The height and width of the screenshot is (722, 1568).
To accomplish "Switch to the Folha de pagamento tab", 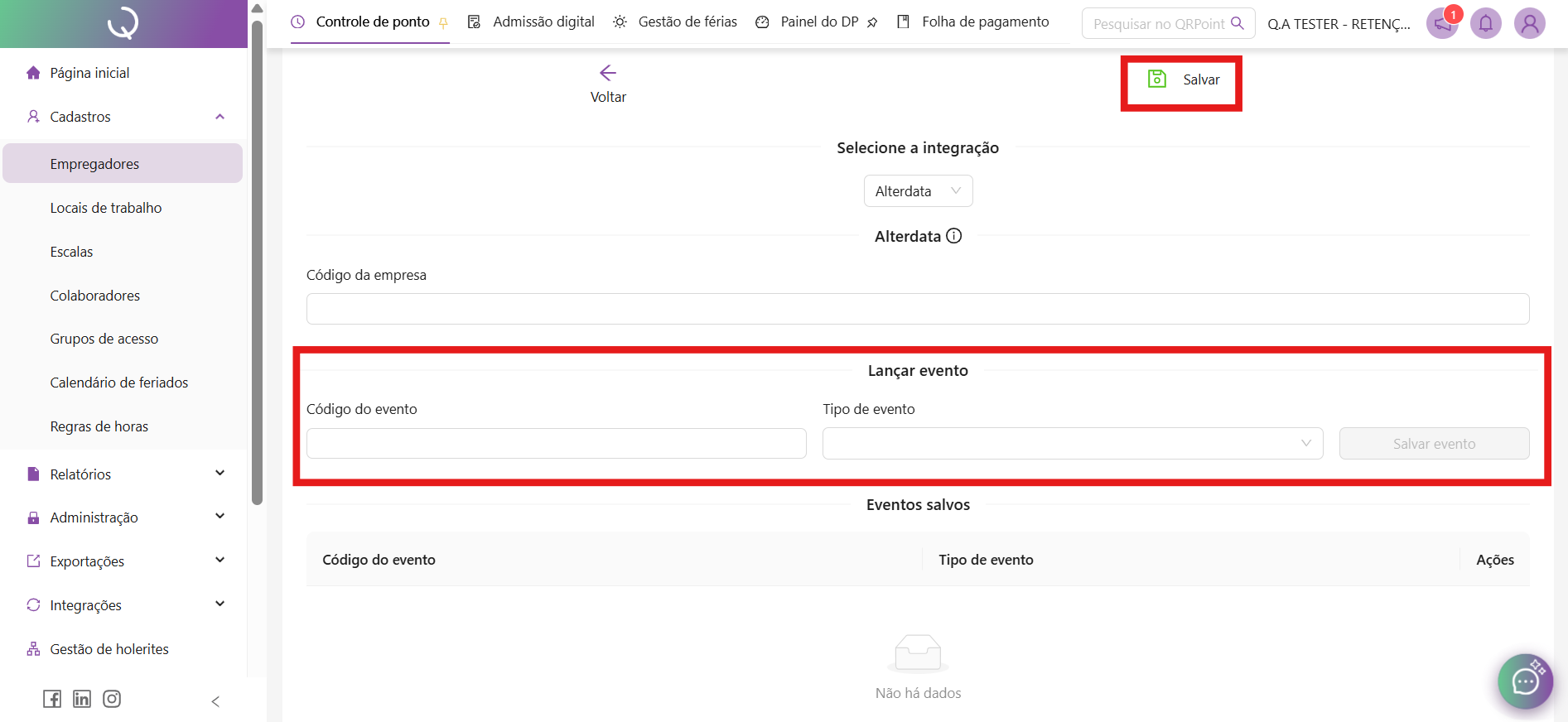I will point(973,22).
